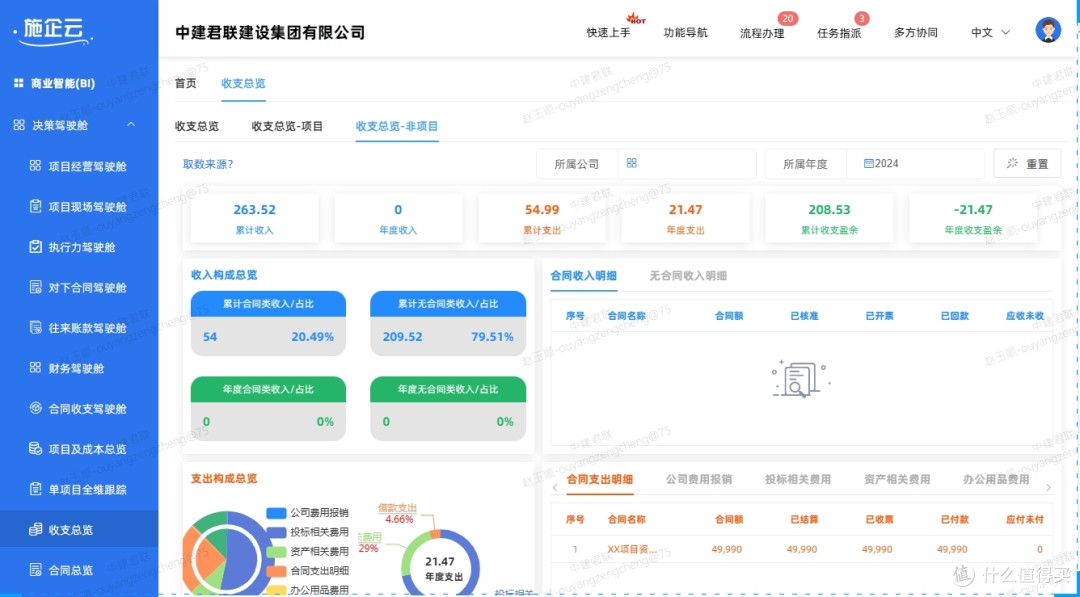This screenshot has height=597, width=1080.
Task: Click the 项目经营驾驶舱 icon
Action: (x=35, y=166)
